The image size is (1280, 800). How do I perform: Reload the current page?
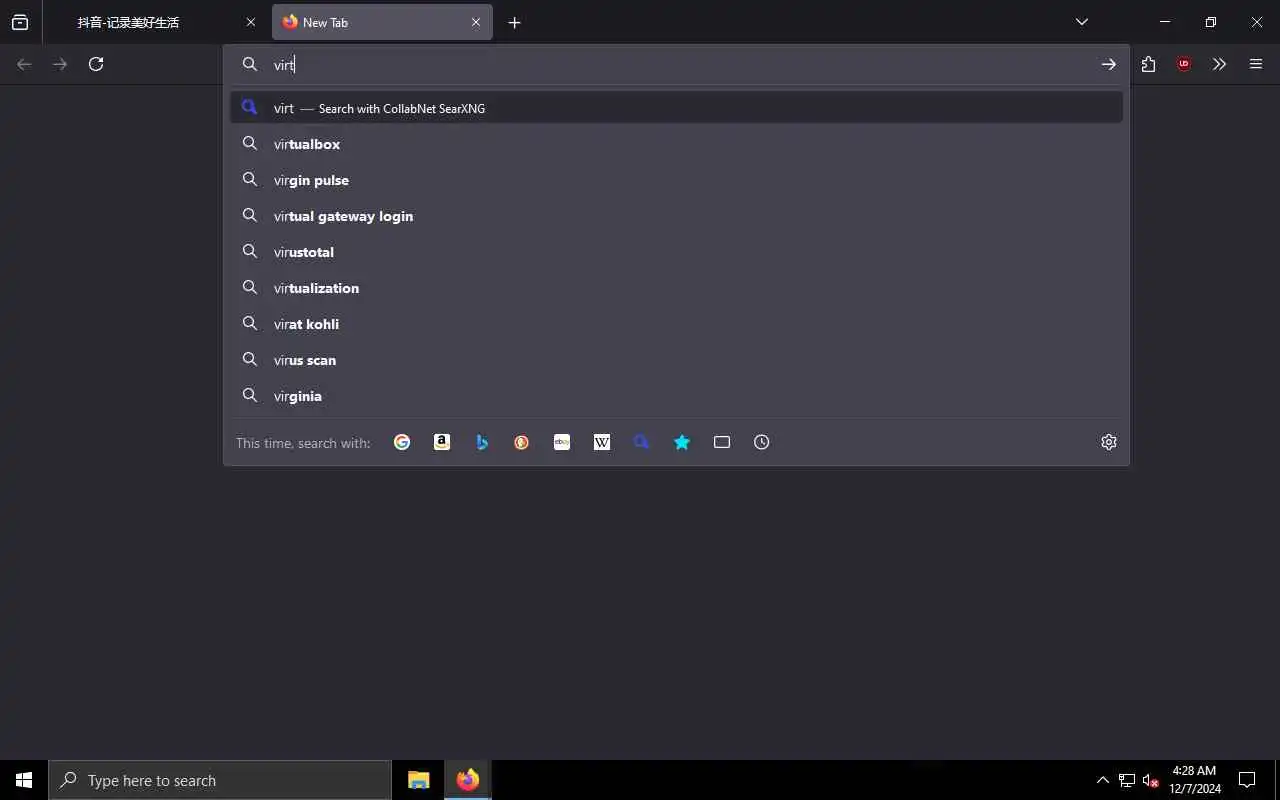96,64
